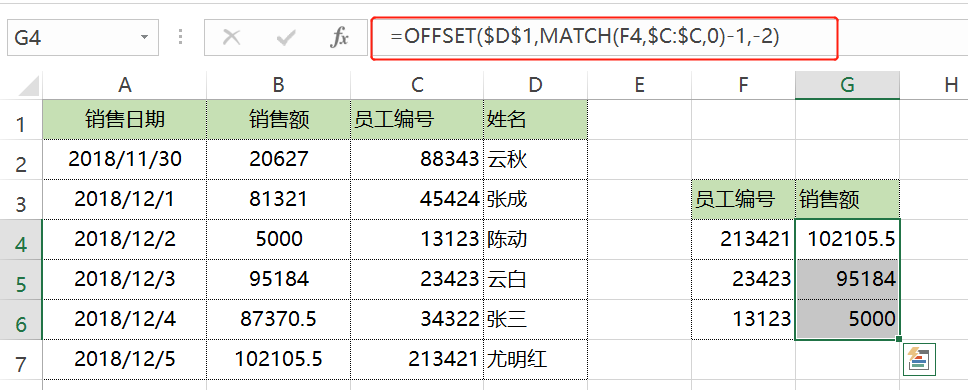This screenshot has width=968, height=390.
Task: Click the Insert Function fx icon
Action: coord(339,38)
